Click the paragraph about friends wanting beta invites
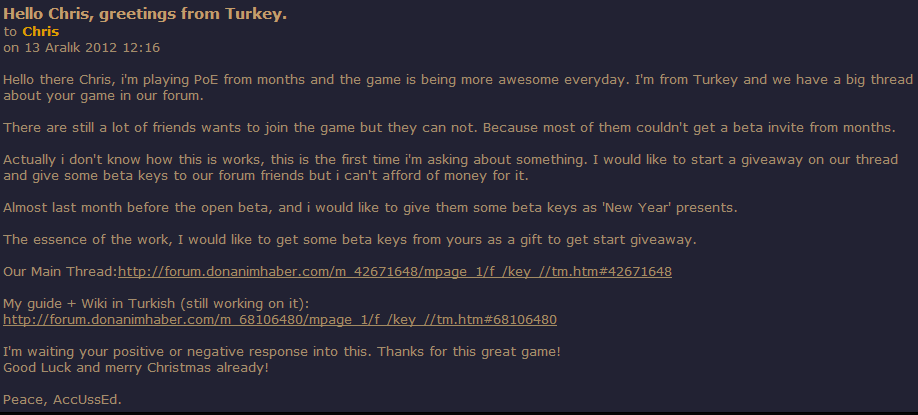Image resolution: width=918 pixels, height=415 pixels. coord(450,128)
